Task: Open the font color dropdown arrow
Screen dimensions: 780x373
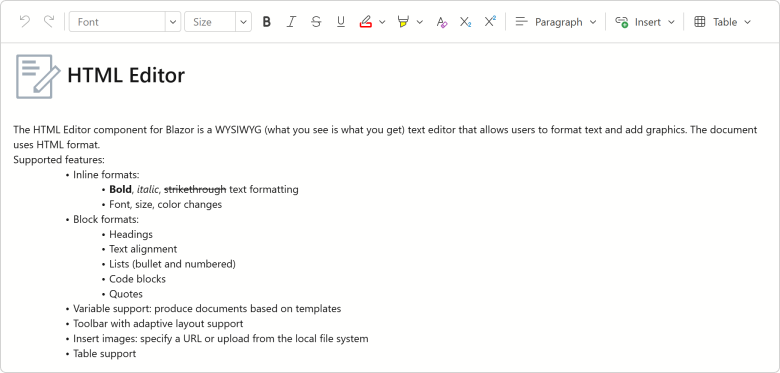Action: [382, 22]
